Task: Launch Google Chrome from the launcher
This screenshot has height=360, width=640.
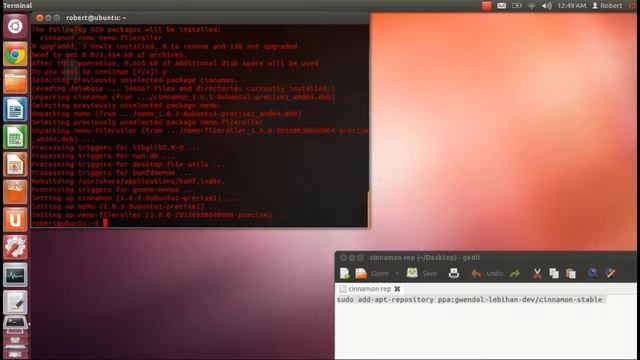Action: pos(15,54)
